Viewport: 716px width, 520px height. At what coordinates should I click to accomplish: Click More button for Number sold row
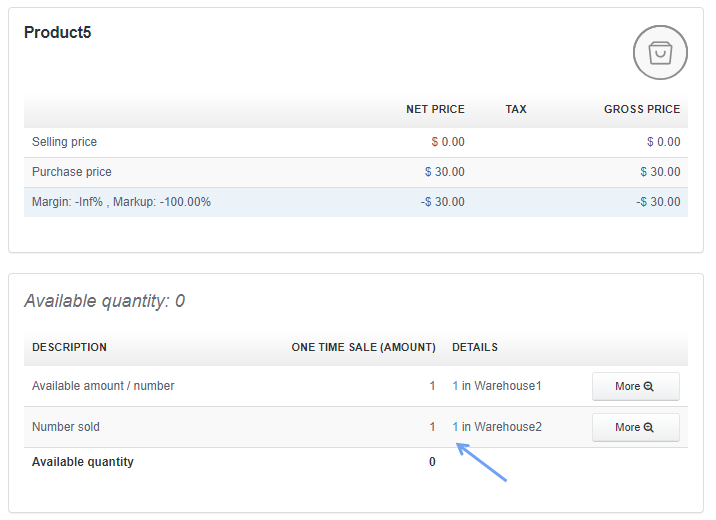pos(635,427)
